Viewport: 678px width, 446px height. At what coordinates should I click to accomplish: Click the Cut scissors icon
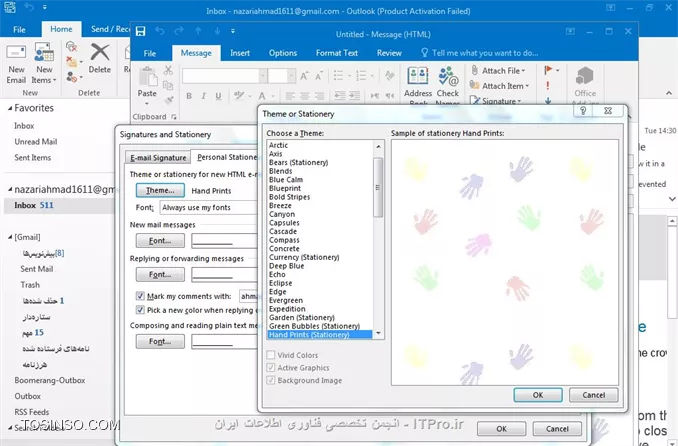click(168, 70)
